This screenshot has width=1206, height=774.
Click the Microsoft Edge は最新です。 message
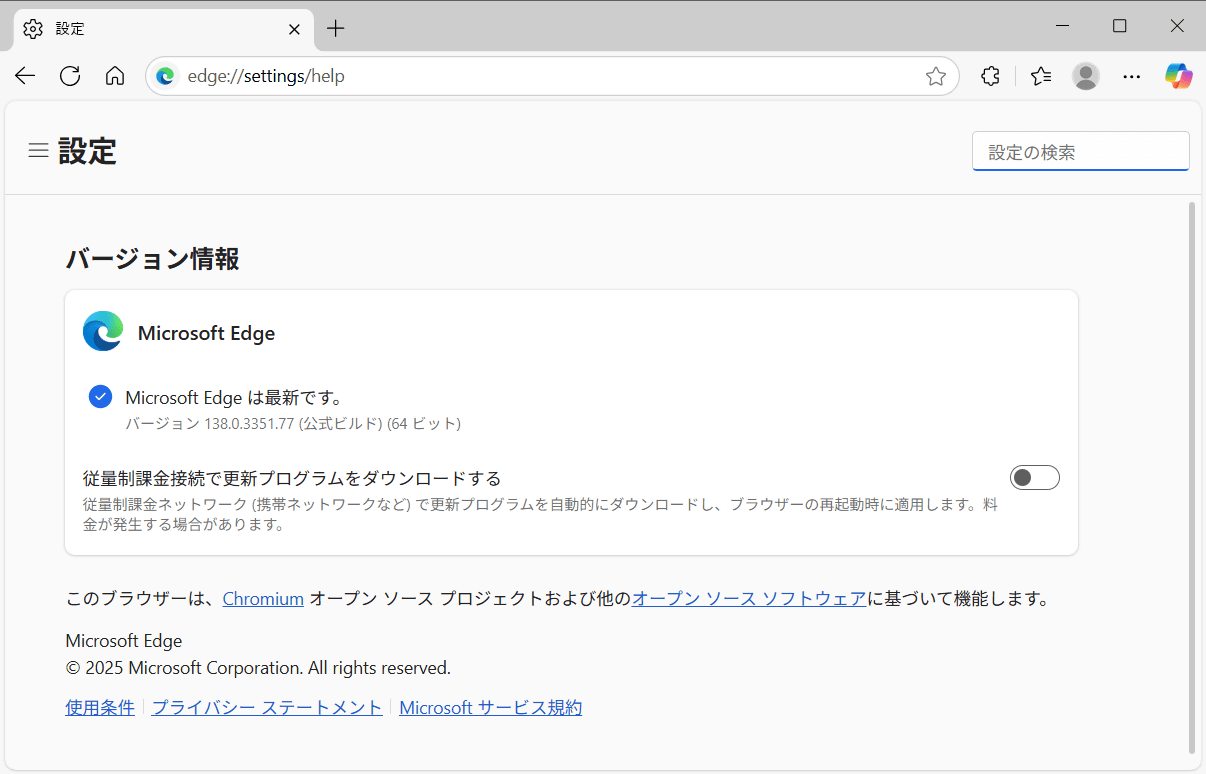pyautogui.click(x=235, y=398)
